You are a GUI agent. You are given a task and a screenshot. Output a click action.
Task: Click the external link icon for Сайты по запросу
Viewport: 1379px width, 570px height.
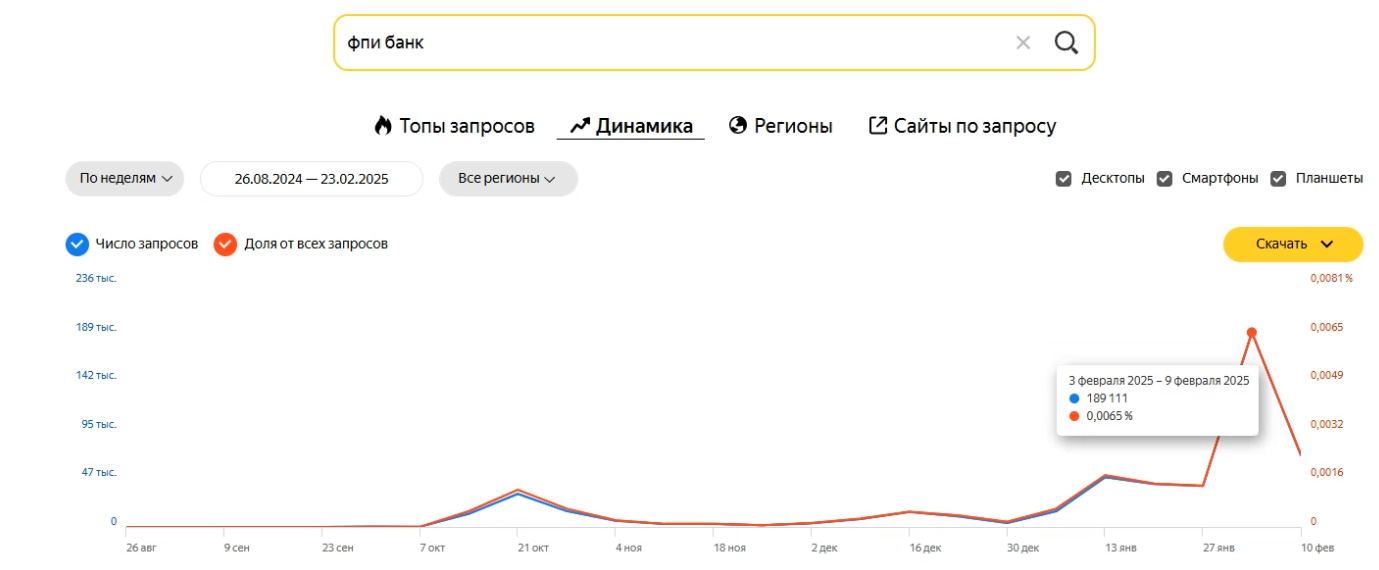[x=878, y=126]
